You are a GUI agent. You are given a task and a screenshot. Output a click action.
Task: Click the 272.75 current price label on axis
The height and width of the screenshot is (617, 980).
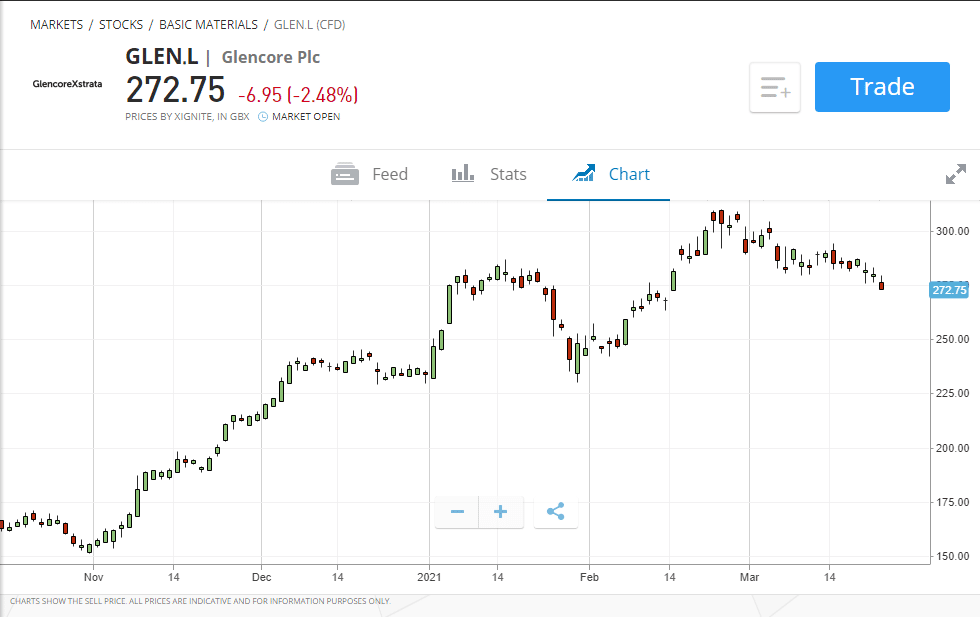tap(949, 290)
